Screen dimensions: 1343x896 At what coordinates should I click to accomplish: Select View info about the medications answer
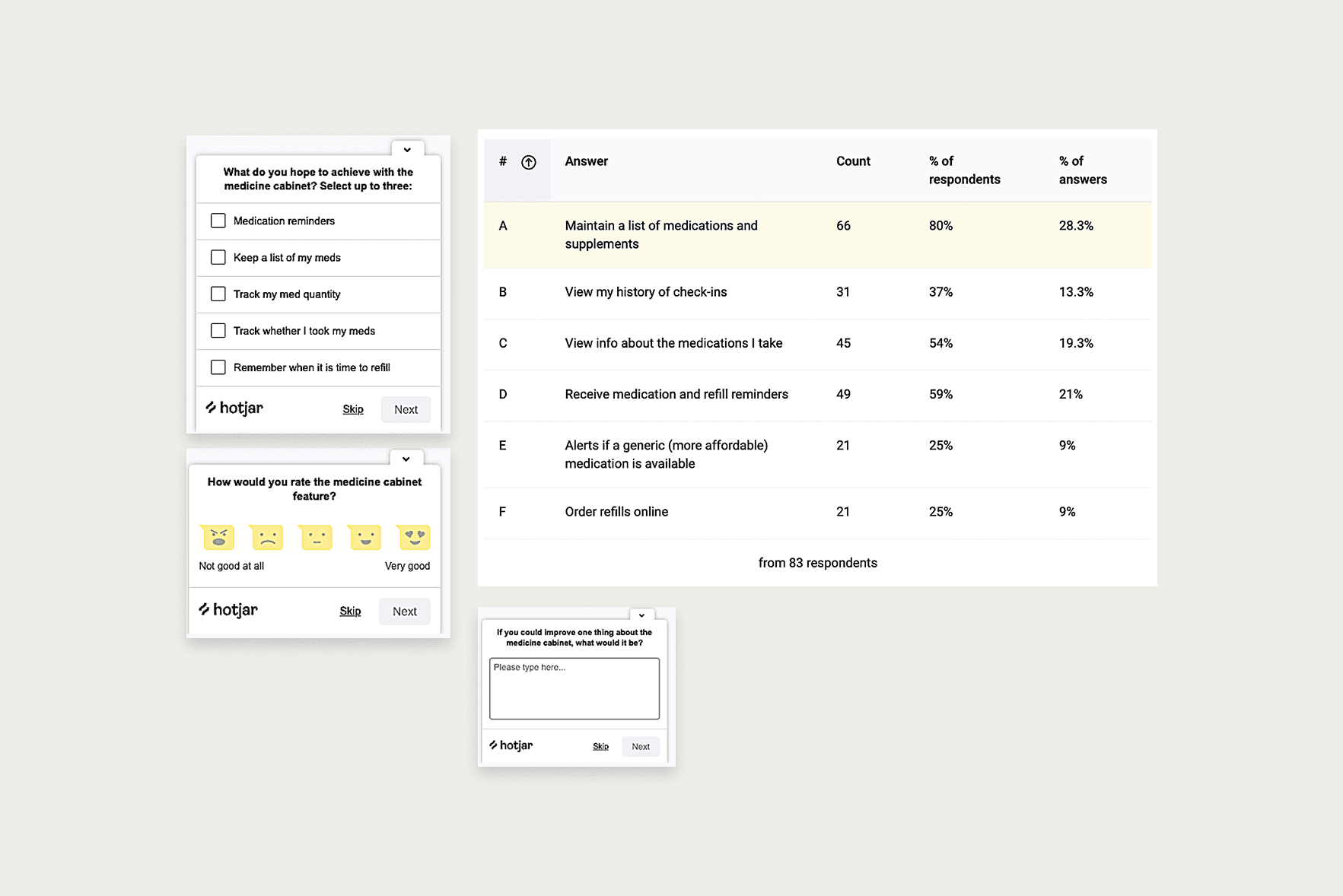tap(673, 343)
